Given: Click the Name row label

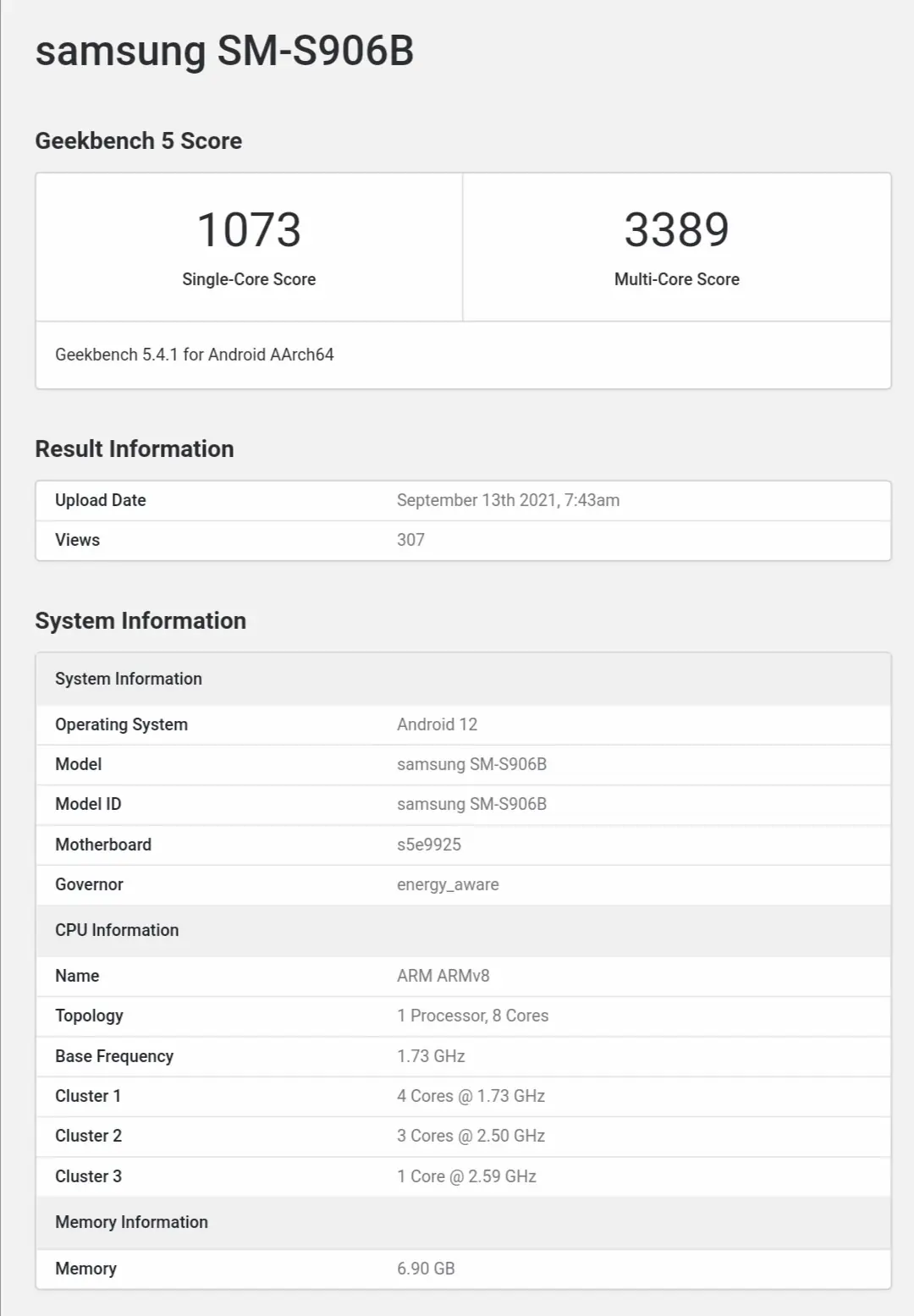Looking at the screenshot, I should pyautogui.click(x=77, y=976).
